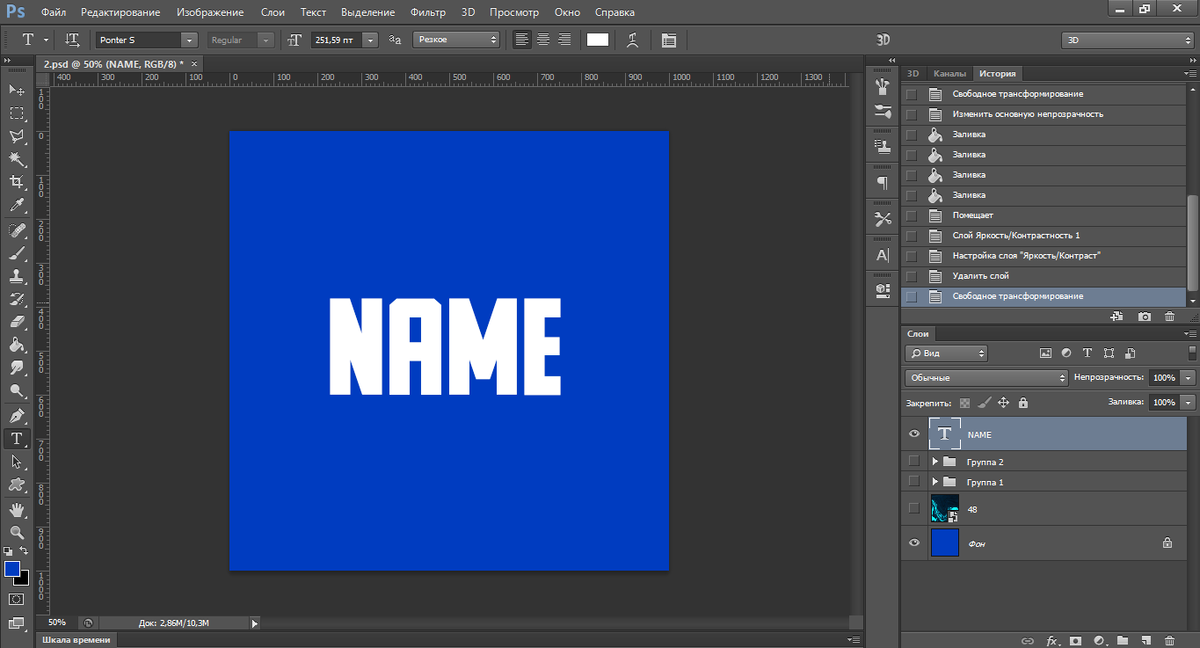Viewport: 1200px width, 648px height.
Task: Click Create warped text icon
Action: point(632,40)
